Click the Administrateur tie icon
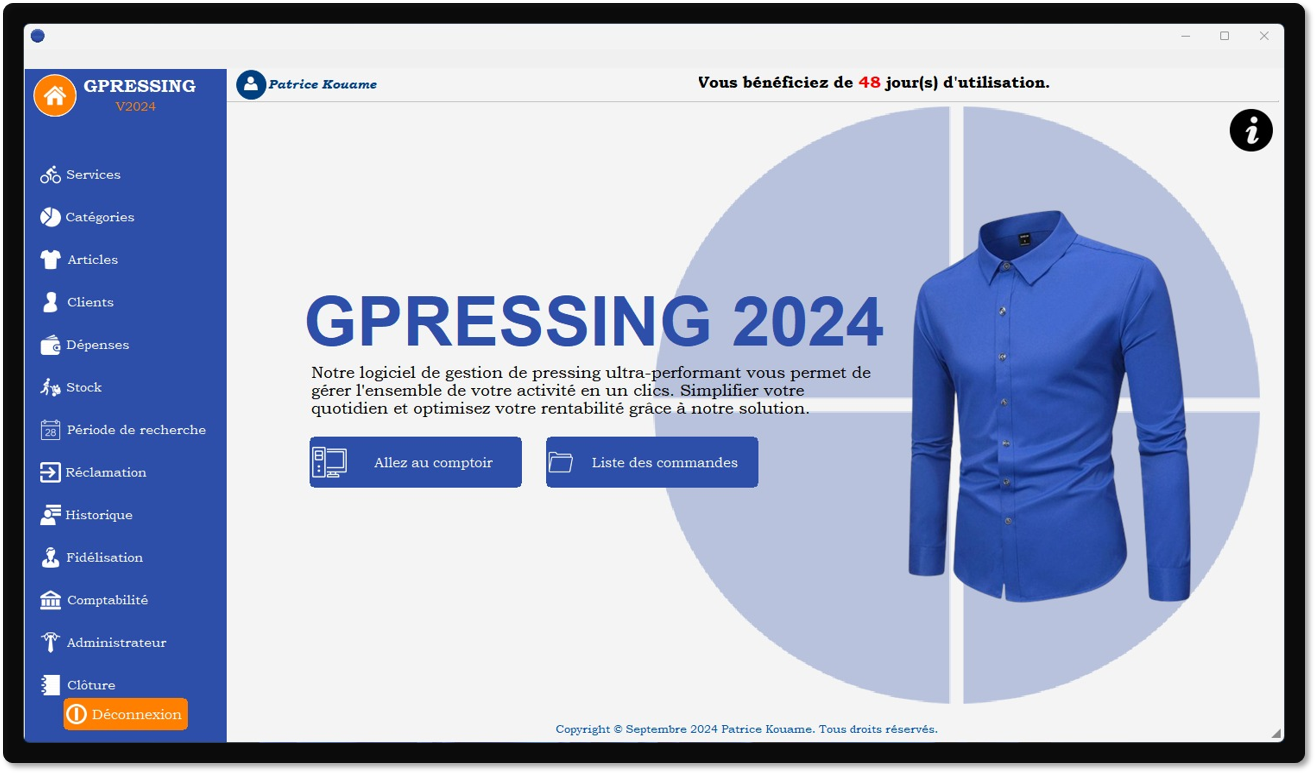Viewport: 1315px width, 773px height. click(50, 643)
